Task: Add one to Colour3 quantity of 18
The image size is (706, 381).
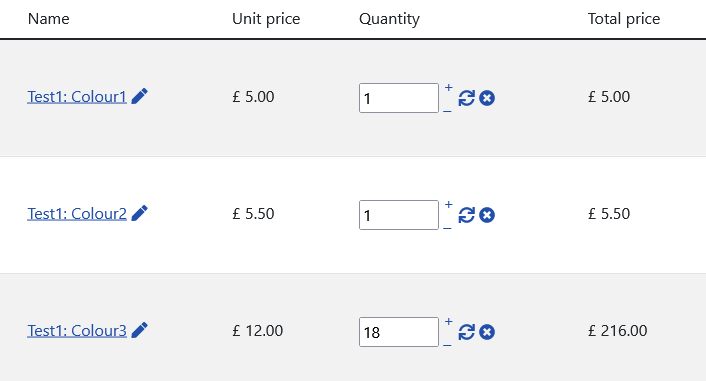Action: (x=448, y=322)
